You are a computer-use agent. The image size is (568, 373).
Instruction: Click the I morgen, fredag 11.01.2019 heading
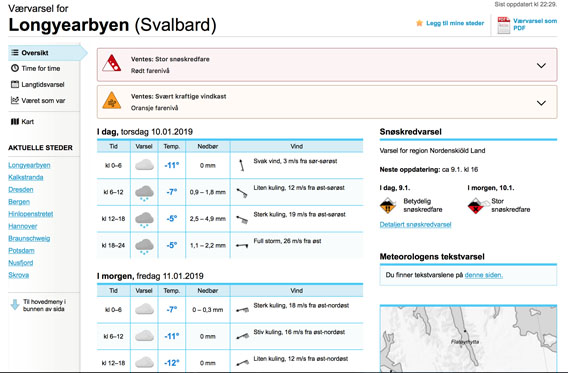(150, 276)
